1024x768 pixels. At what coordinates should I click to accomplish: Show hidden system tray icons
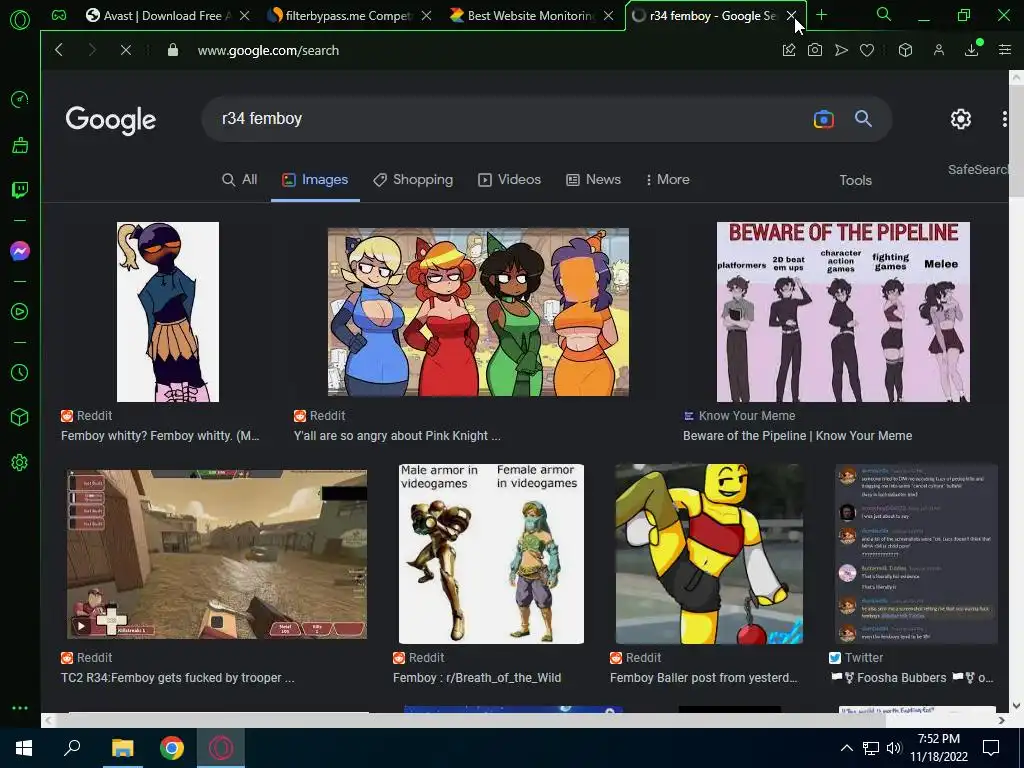point(846,748)
